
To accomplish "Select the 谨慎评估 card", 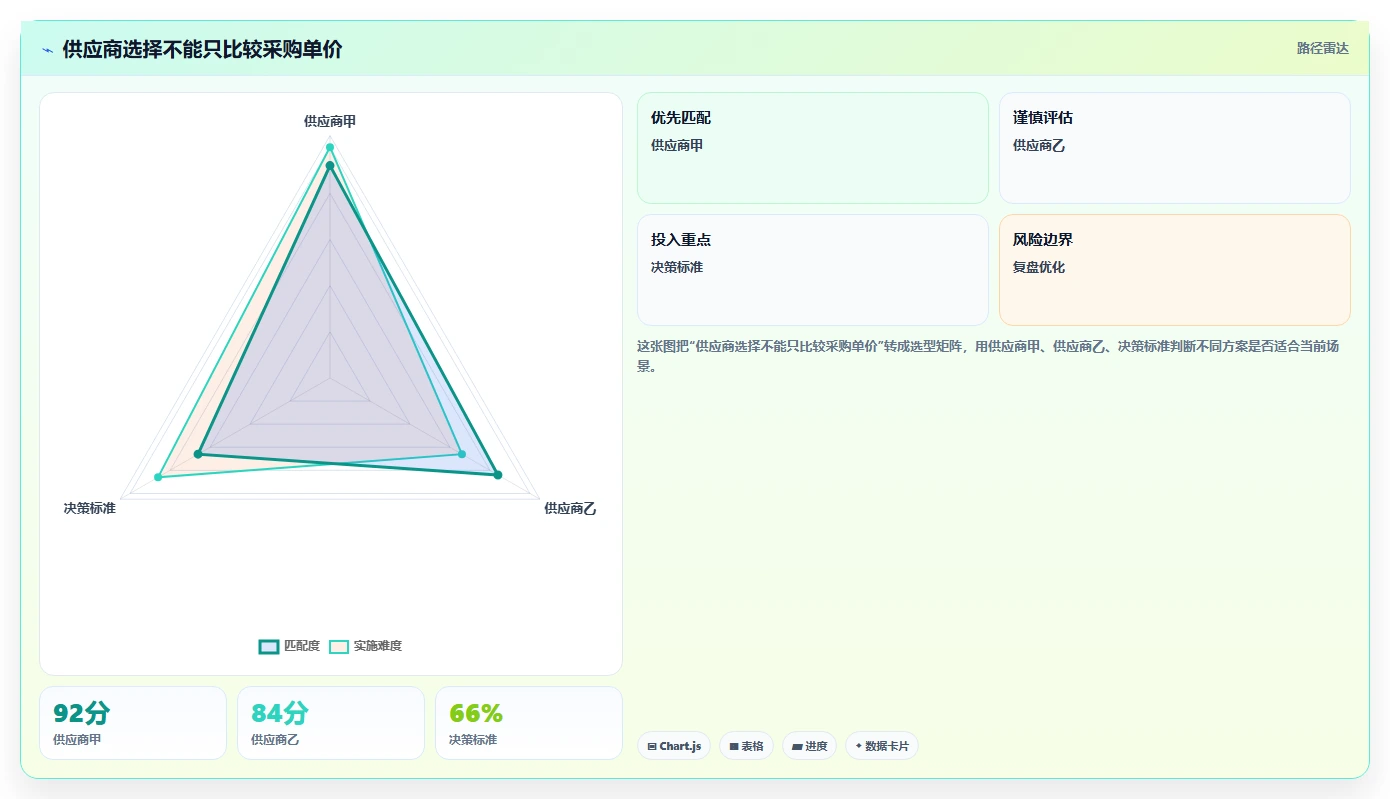I will coord(1175,148).
